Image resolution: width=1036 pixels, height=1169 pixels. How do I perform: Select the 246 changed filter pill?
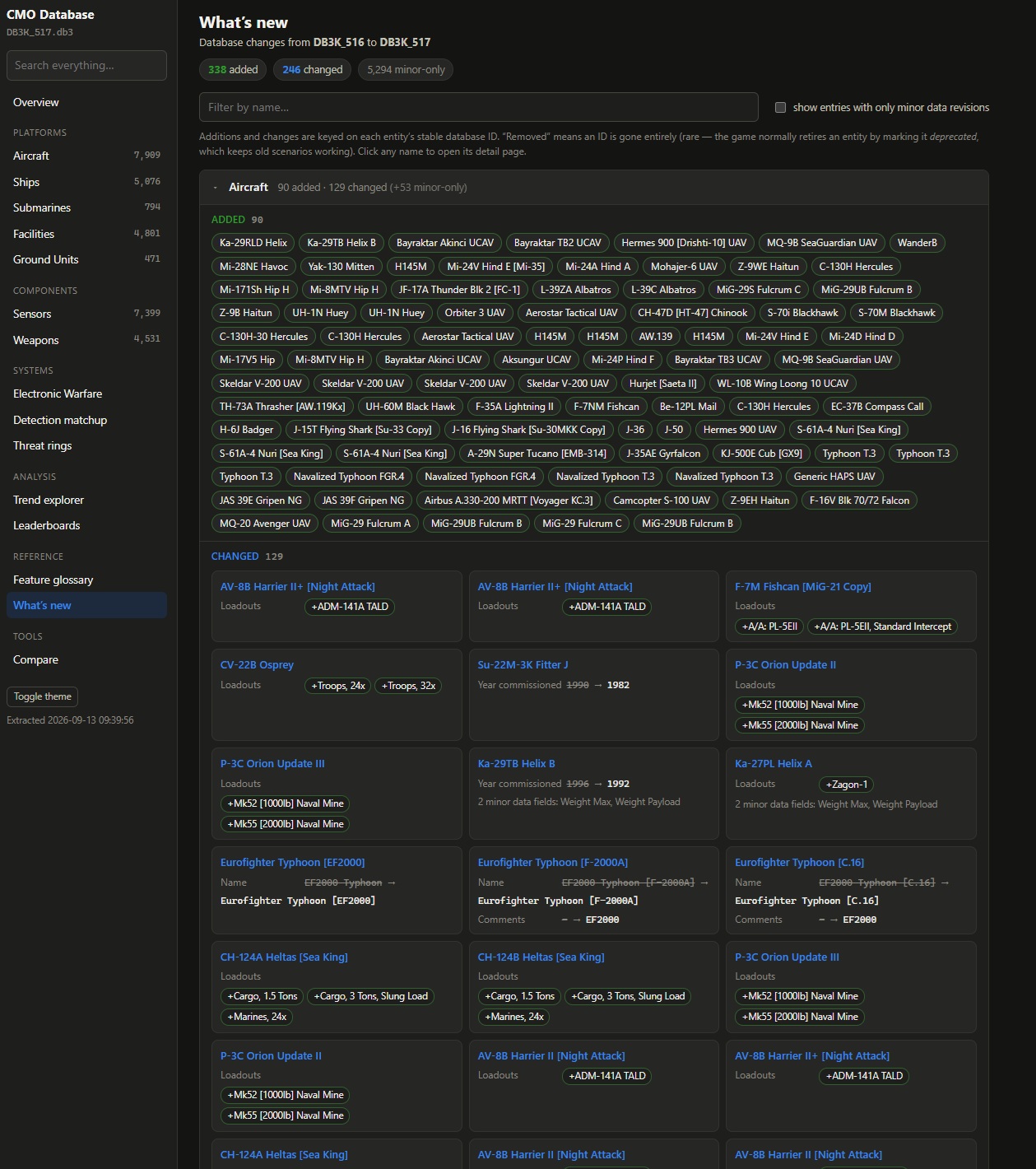[313, 70]
